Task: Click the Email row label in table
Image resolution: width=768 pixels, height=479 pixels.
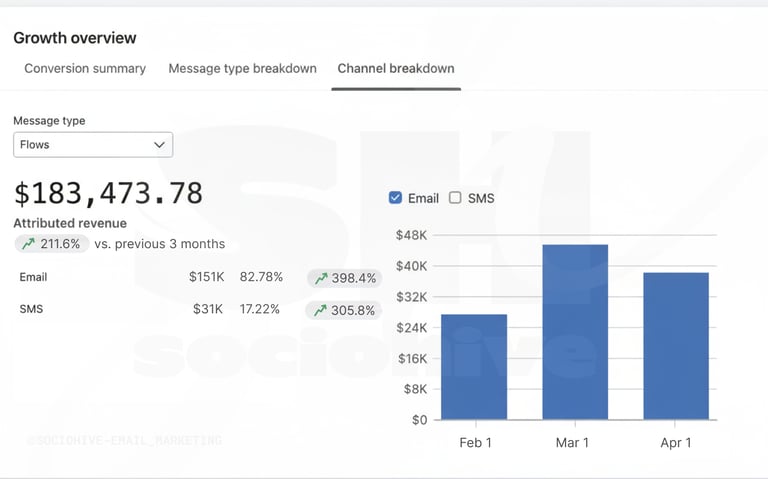Action: [33, 277]
